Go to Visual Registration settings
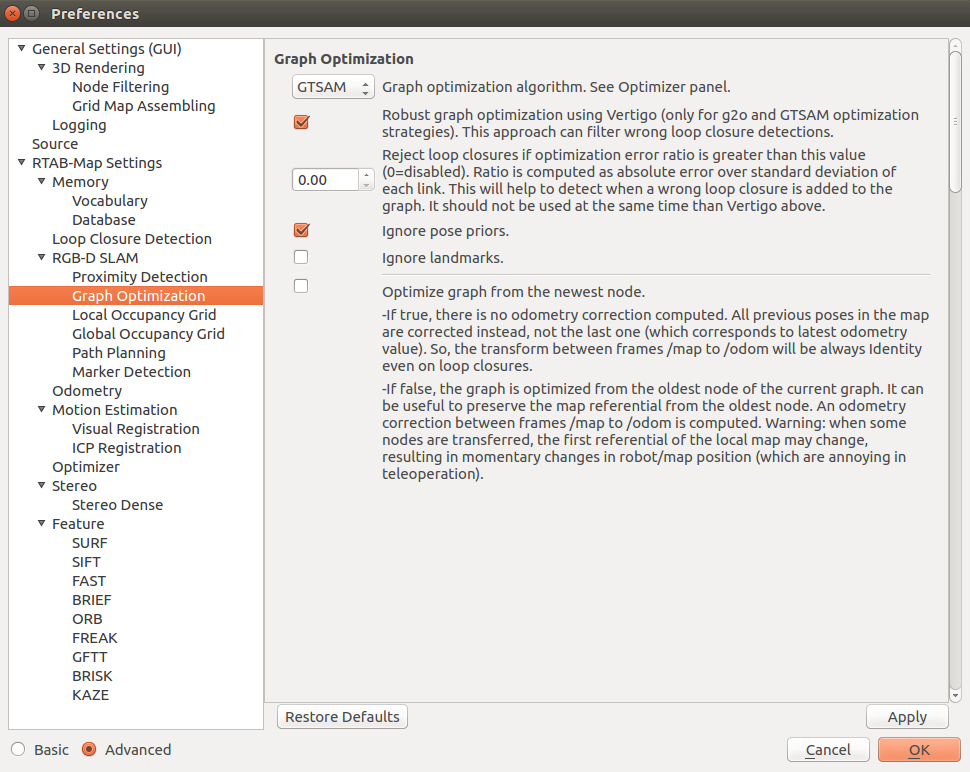Viewport: 970px width, 772px height. coord(136,429)
